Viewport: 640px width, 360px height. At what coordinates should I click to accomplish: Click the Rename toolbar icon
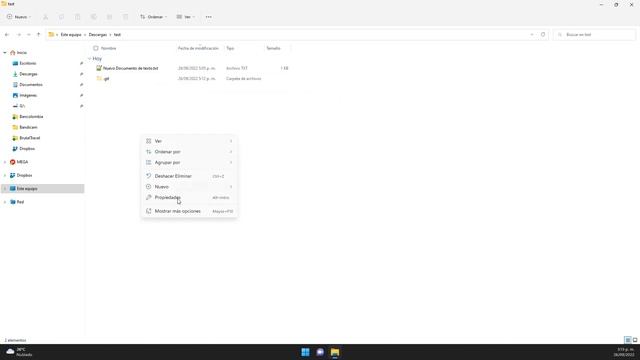(93, 17)
